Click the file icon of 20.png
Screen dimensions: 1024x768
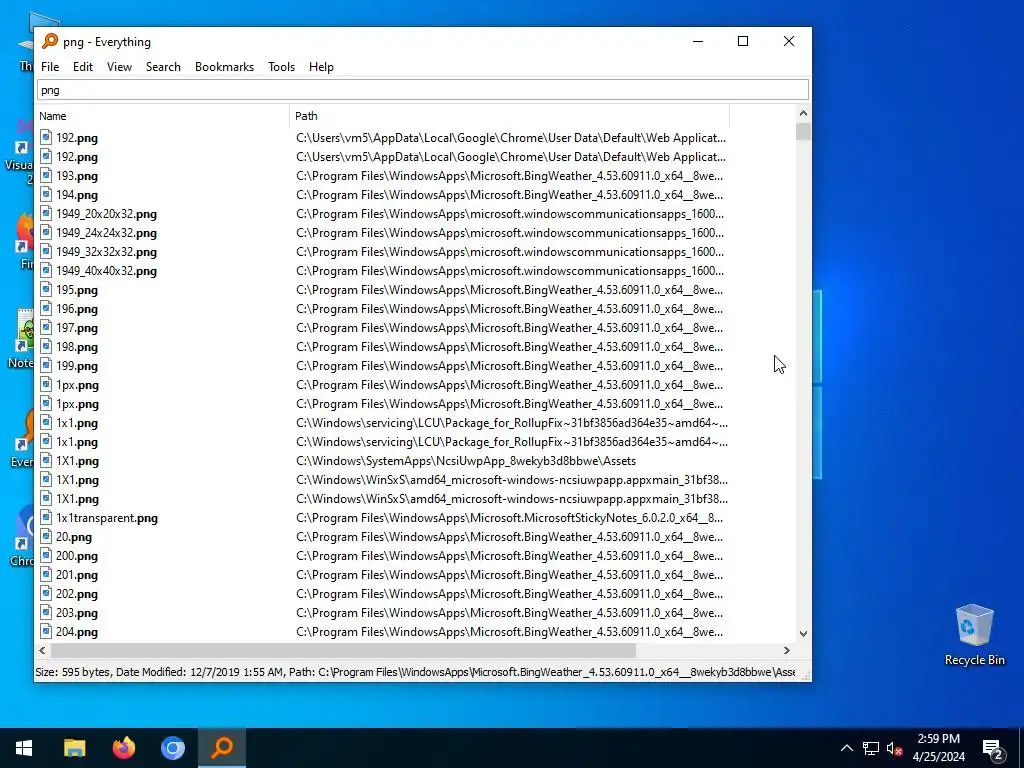click(46, 536)
